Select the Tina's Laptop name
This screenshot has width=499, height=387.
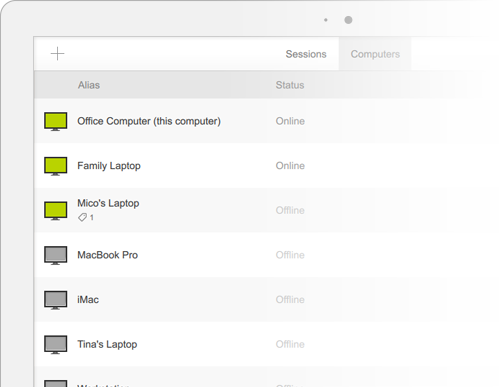(x=107, y=344)
